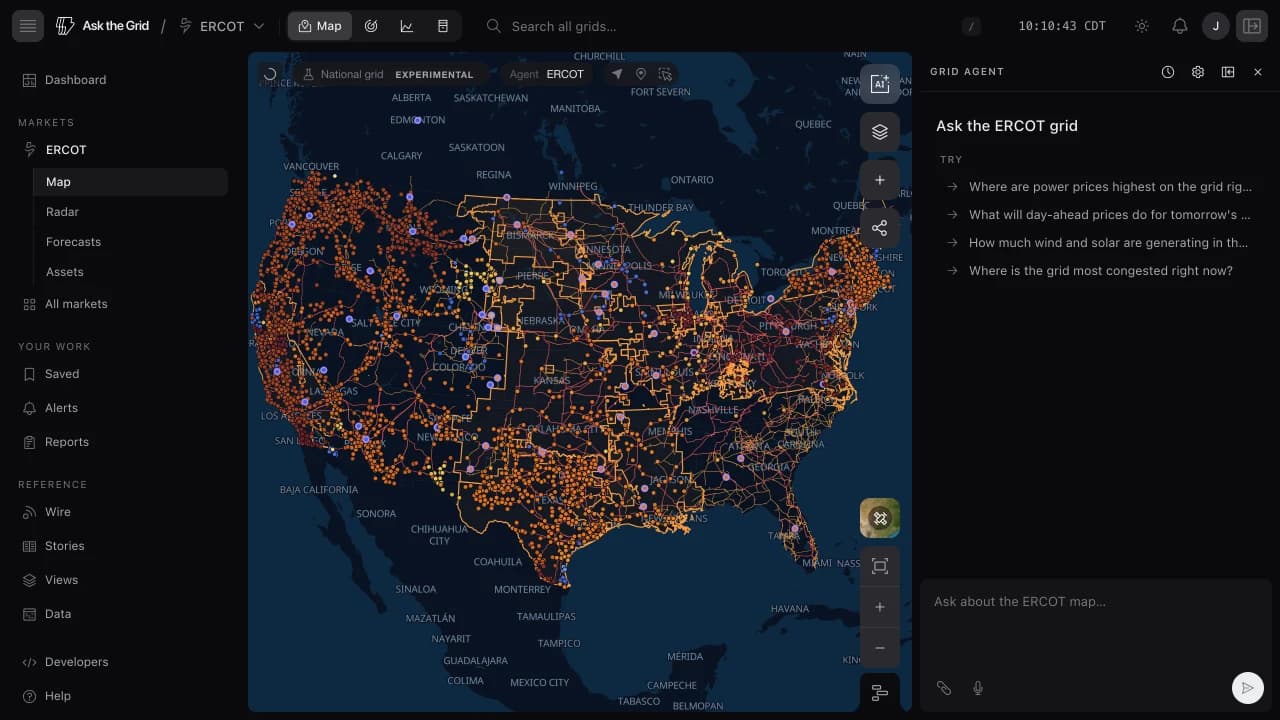Click the Ask the Grid logo
Screen dimensions: 1280x720
[102, 26]
